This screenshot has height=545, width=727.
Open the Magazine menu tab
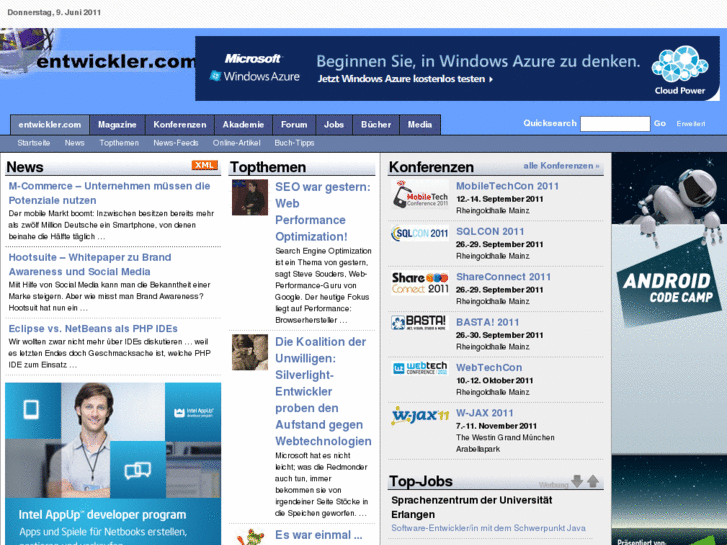coord(117,125)
